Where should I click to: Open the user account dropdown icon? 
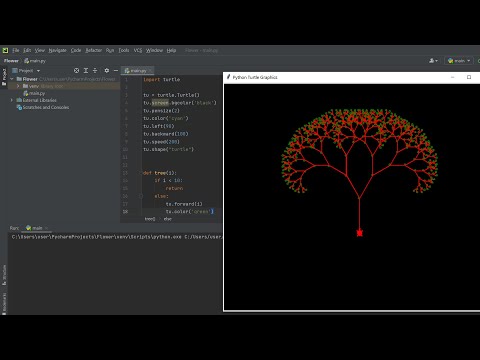tap(433, 61)
